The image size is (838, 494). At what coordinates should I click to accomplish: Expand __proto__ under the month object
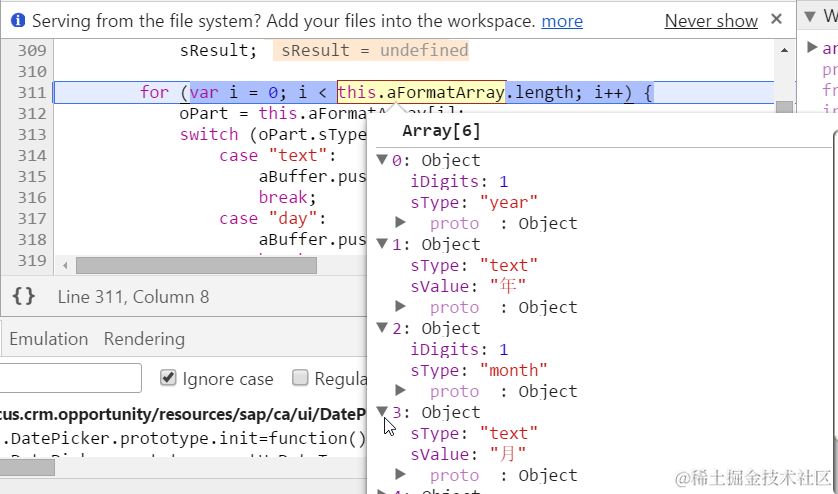point(400,390)
